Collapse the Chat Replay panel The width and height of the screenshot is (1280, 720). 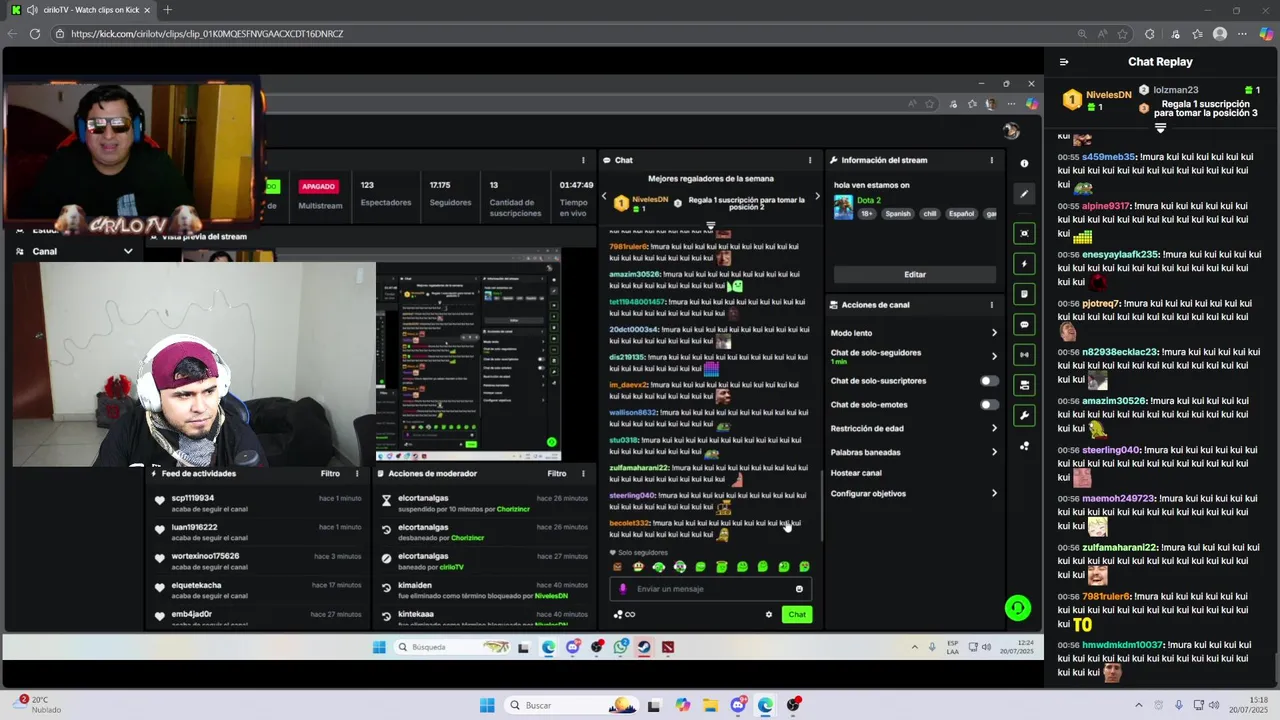click(1064, 62)
